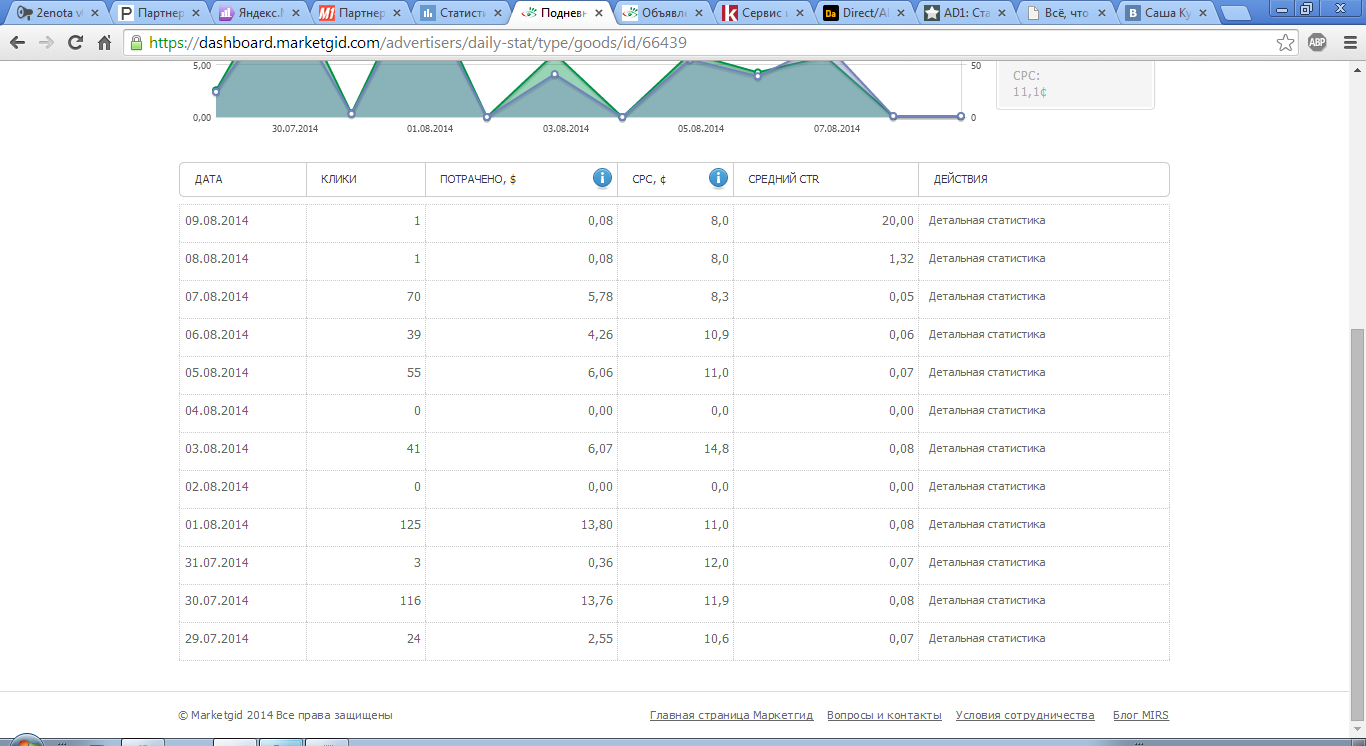Close the 2enota tab
The width and height of the screenshot is (1366, 746).
94,14
